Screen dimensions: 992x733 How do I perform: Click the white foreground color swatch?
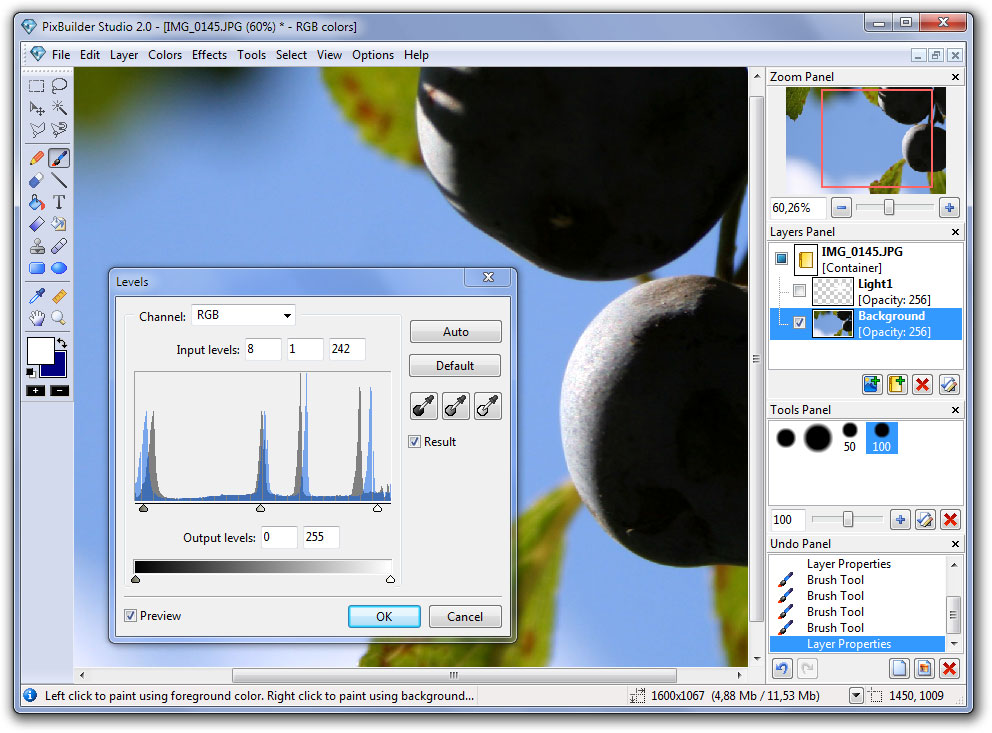(40, 350)
